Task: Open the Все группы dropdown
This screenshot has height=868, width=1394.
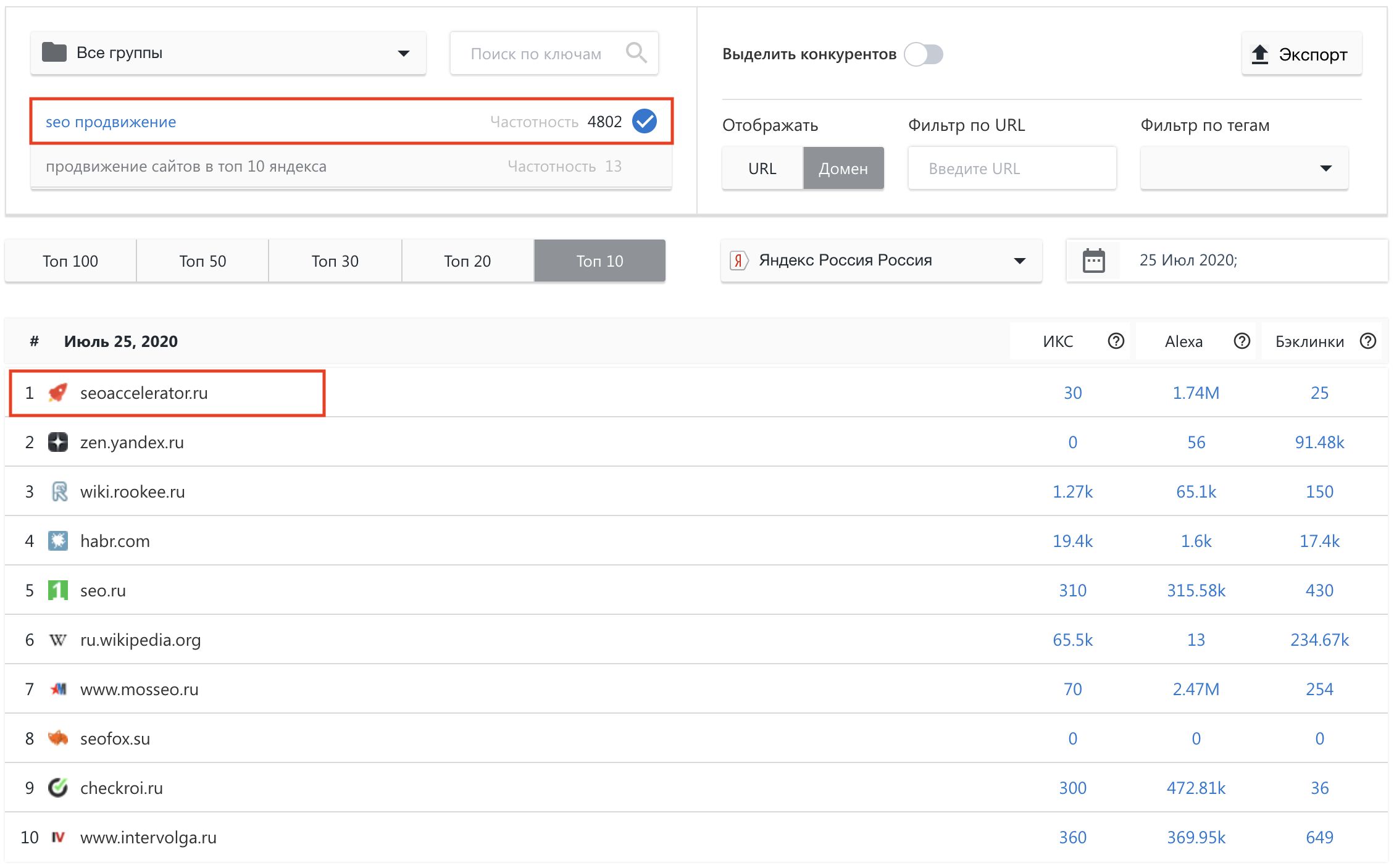Action: [228, 53]
